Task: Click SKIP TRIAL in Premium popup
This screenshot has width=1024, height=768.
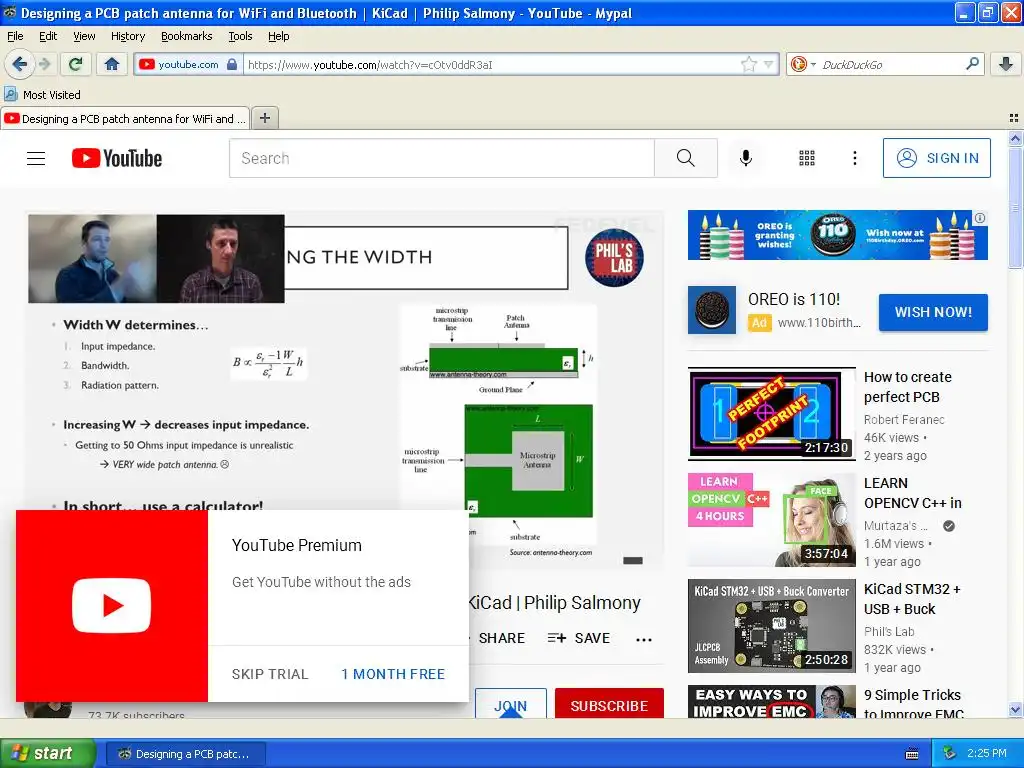Action: 270,674
